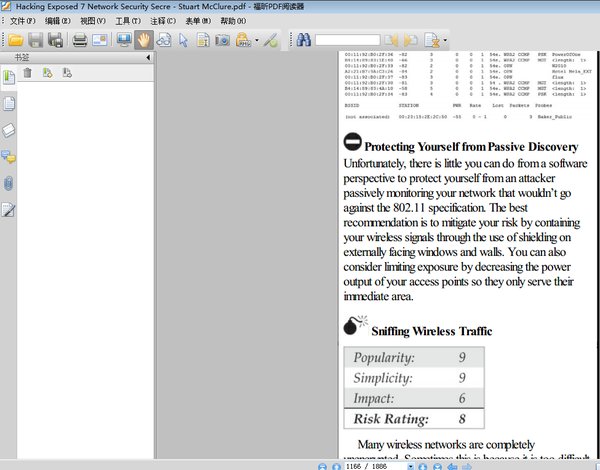Click the Risk Rating: row

(x=414, y=419)
